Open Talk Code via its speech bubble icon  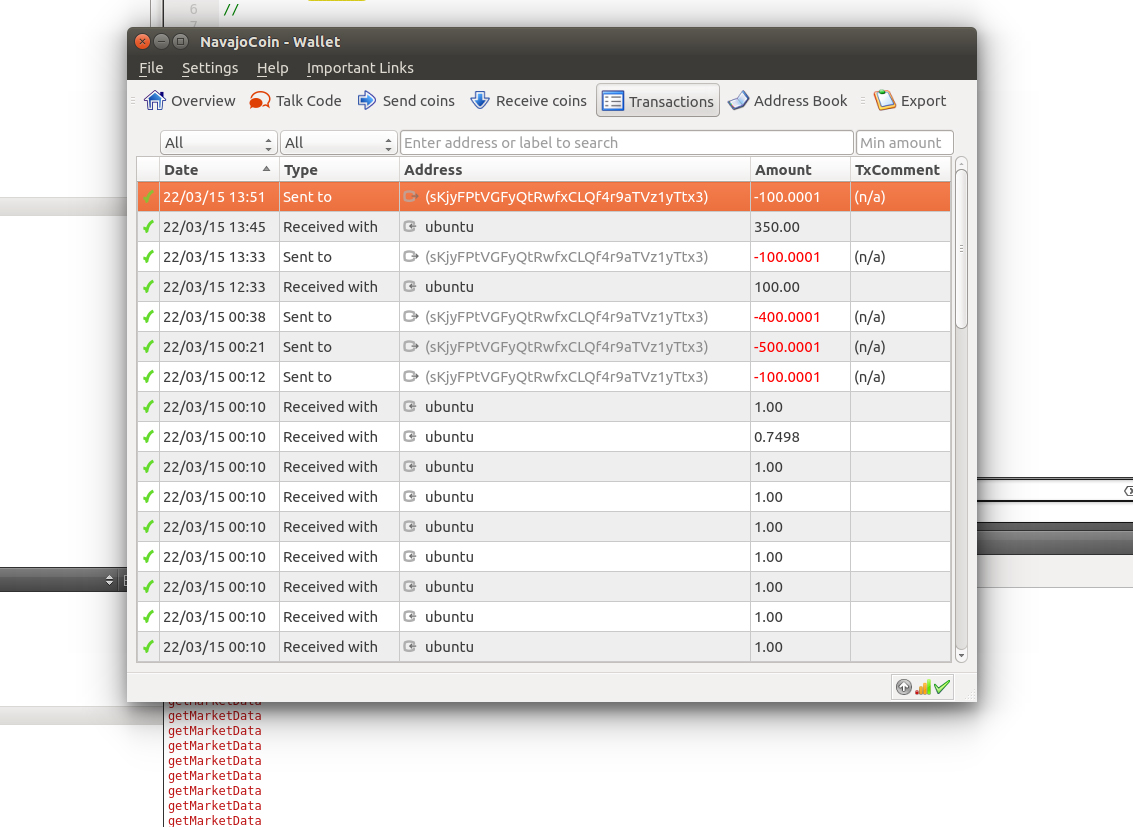tap(259, 100)
